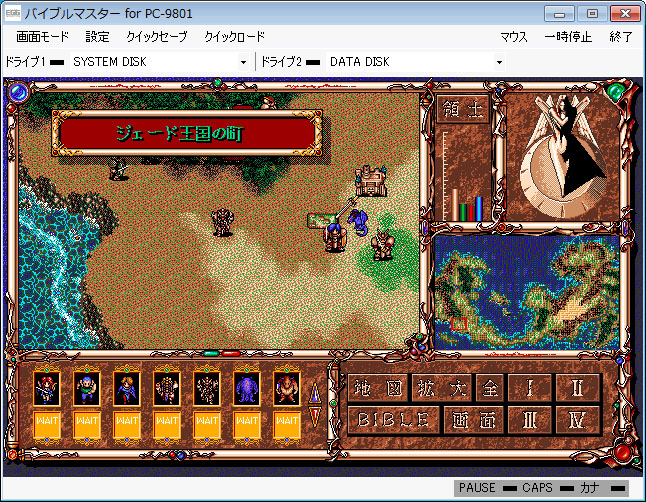Viewport: 646px width, 502px height.
Task: Expand the ドライブ2 DATA DISK dropdown
Action: click(499, 62)
